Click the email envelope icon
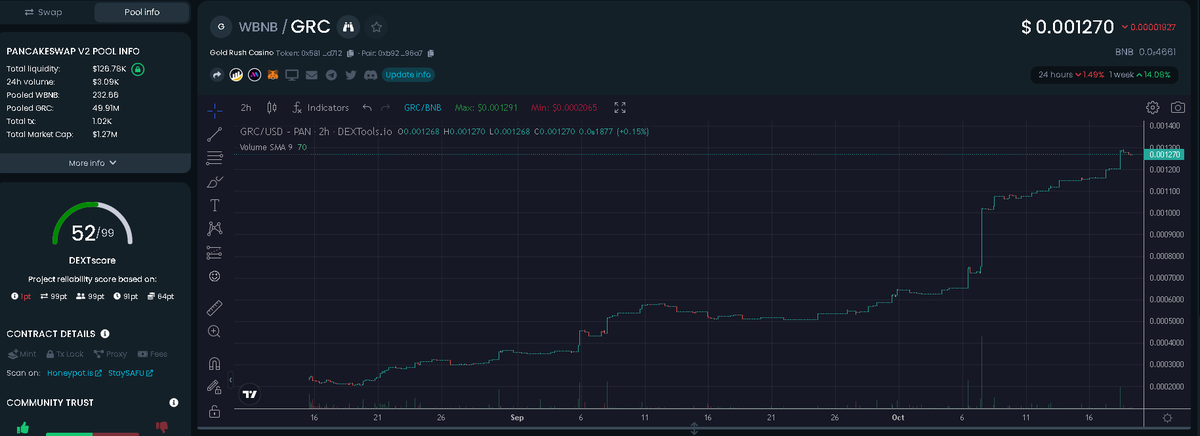The width and height of the screenshot is (1200, 436). 312,74
